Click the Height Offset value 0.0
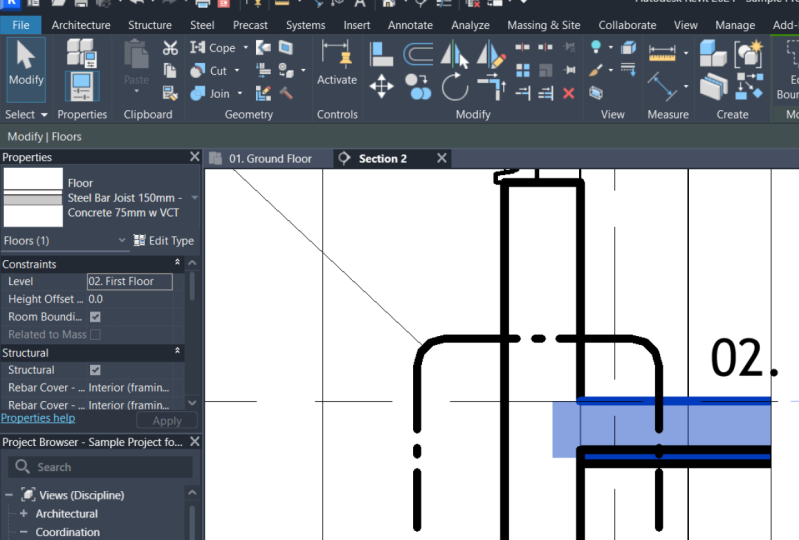This screenshot has width=799, height=540. click(129, 299)
